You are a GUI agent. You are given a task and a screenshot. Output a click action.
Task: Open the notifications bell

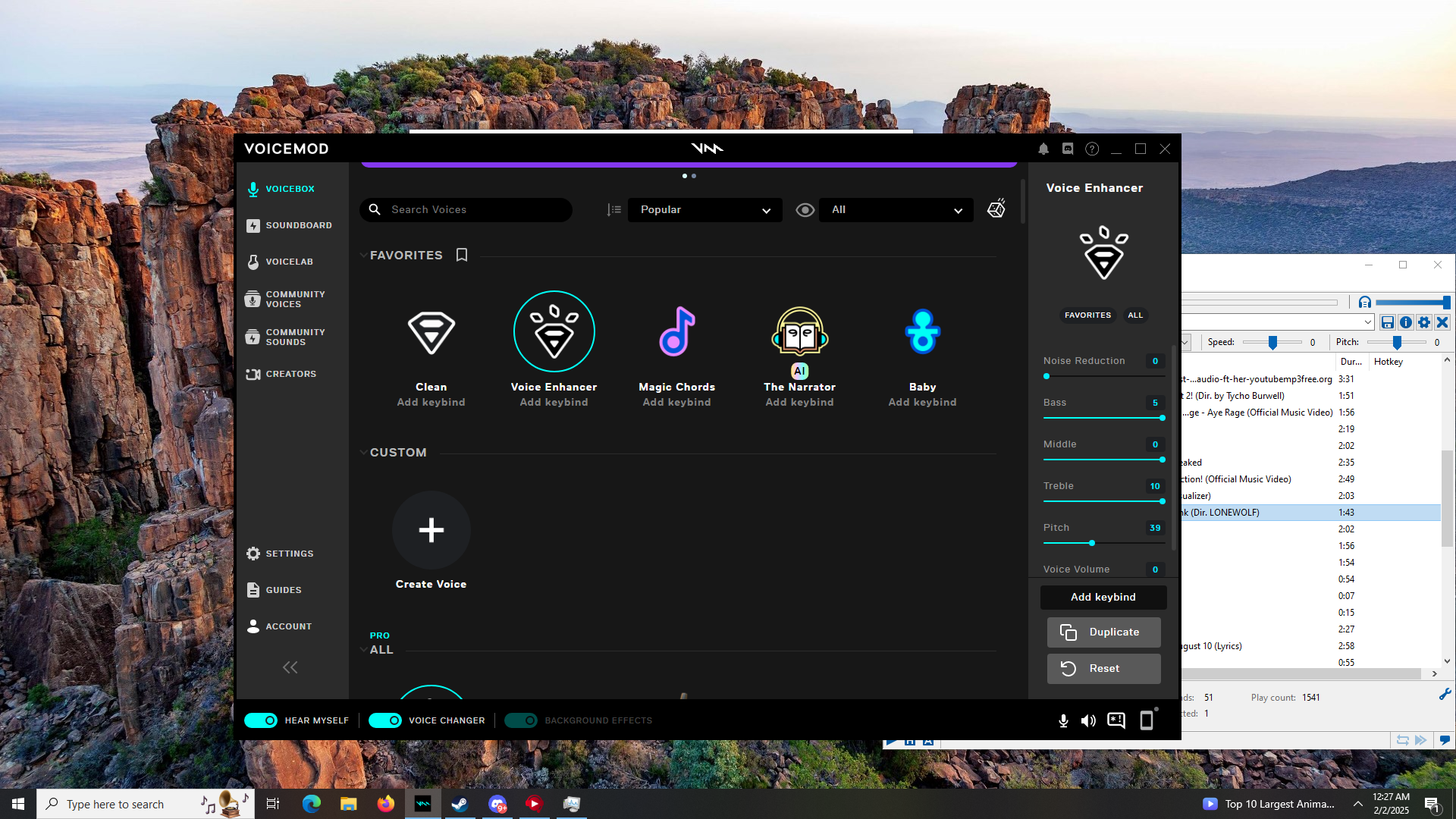[1043, 149]
